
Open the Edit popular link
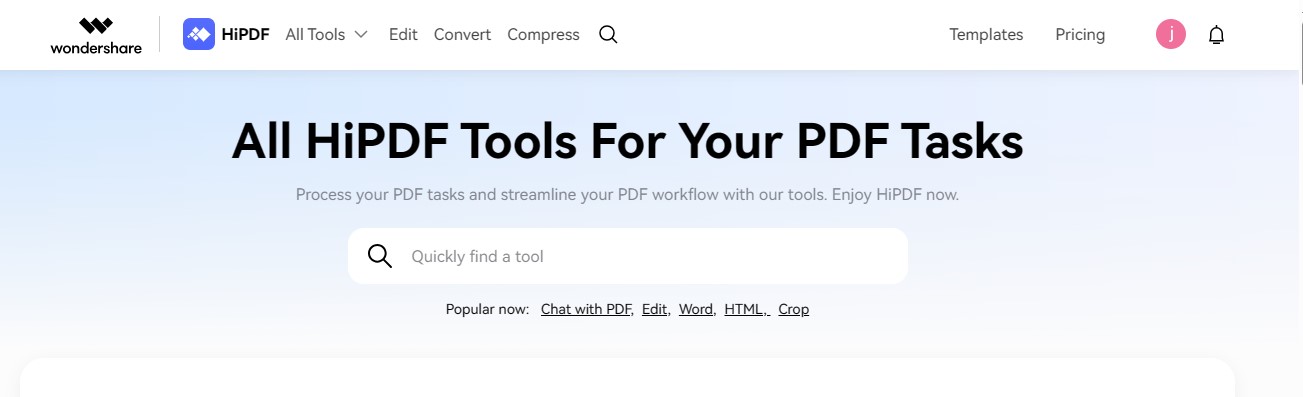coord(656,309)
